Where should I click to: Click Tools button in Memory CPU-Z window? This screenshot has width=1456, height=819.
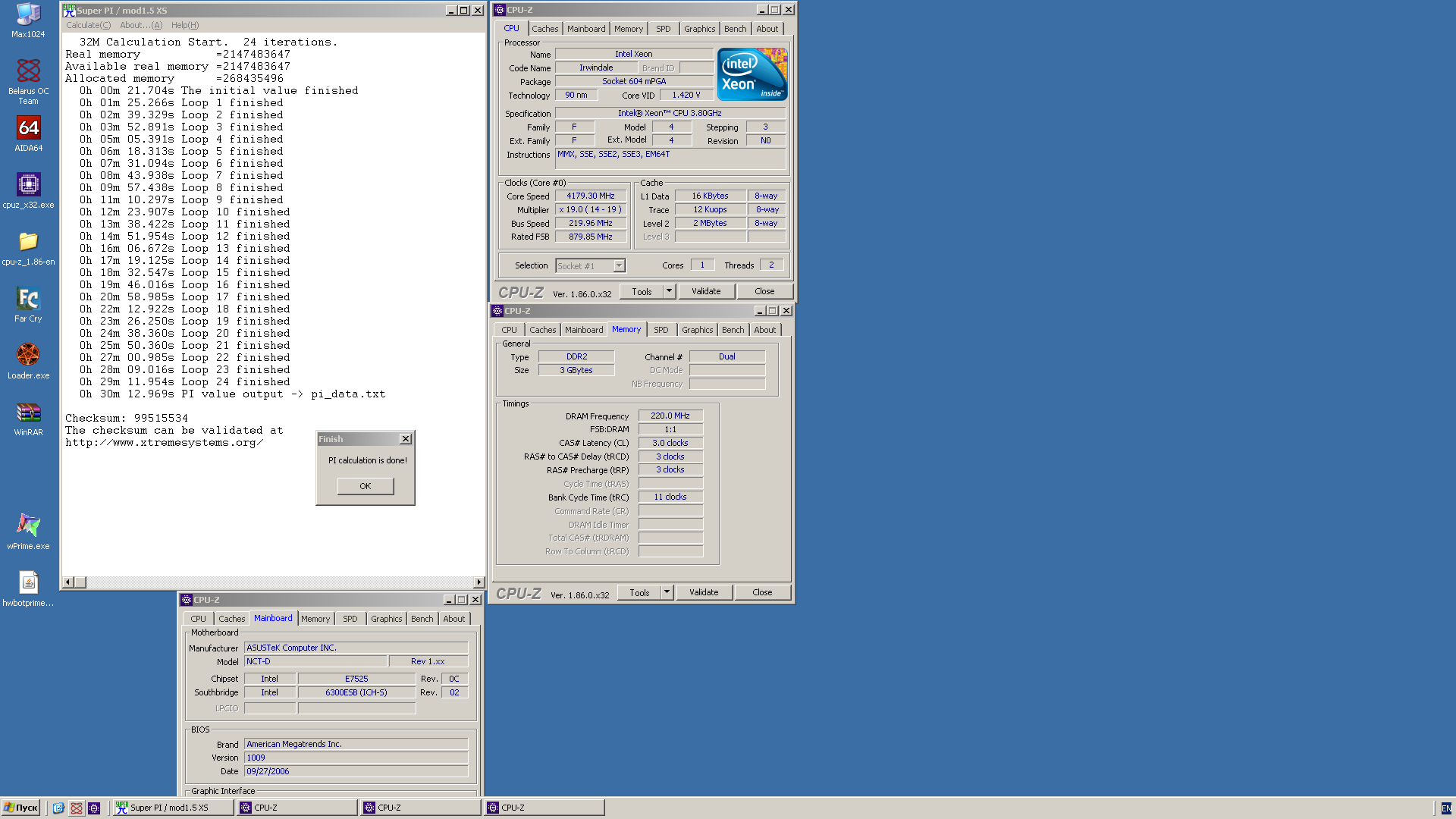(x=639, y=593)
